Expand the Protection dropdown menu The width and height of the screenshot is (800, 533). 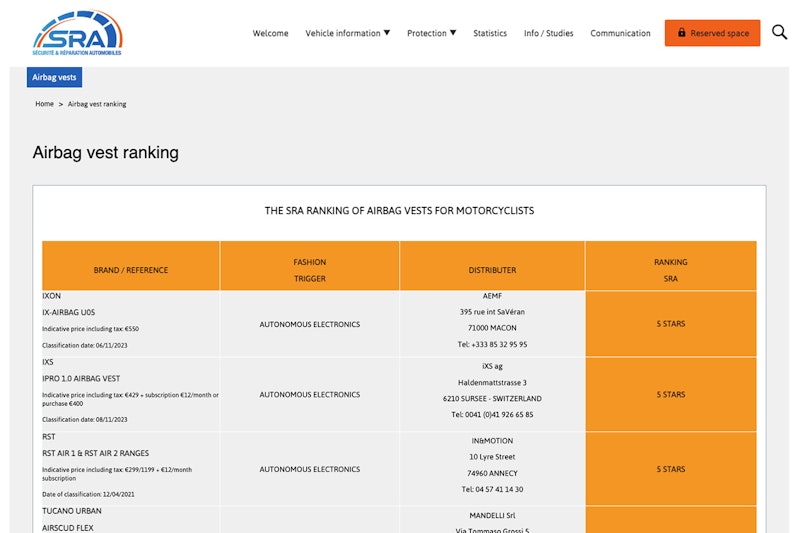tap(431, 33)
